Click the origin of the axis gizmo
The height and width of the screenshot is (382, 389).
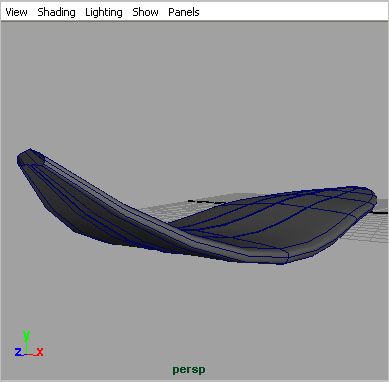(x=26, y=354)
